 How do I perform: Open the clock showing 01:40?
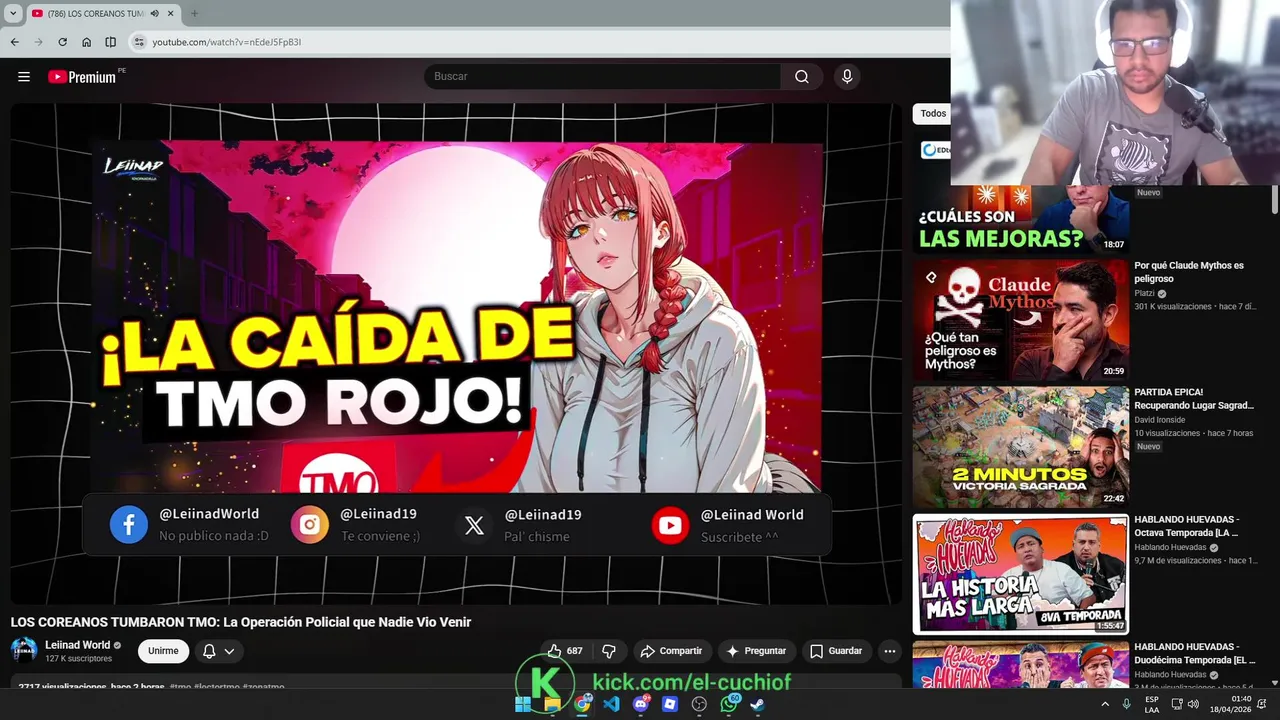(1231, 704)
